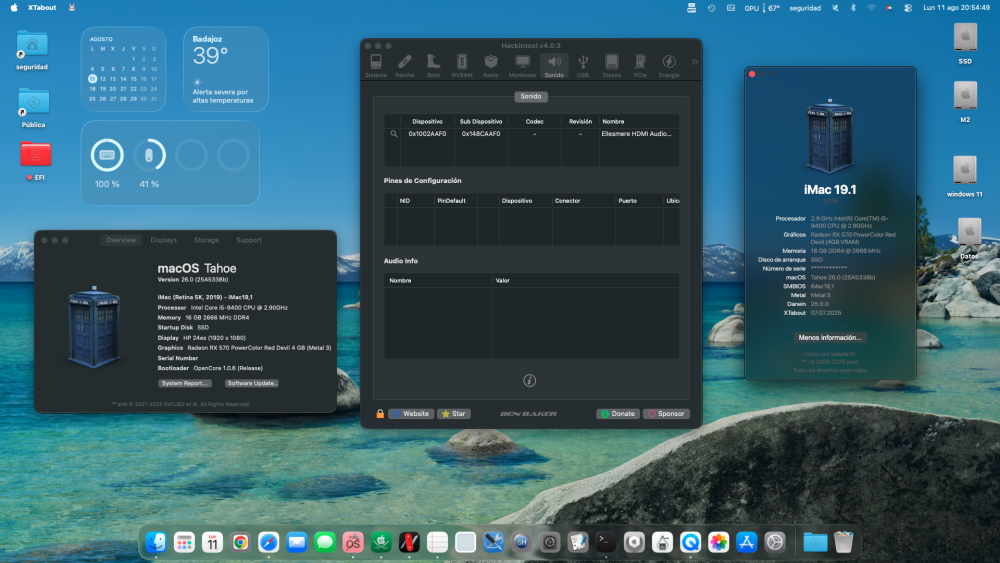The image size is (1000, 563).
Task: Open the USB section in Hackintool
Action: 583,66
